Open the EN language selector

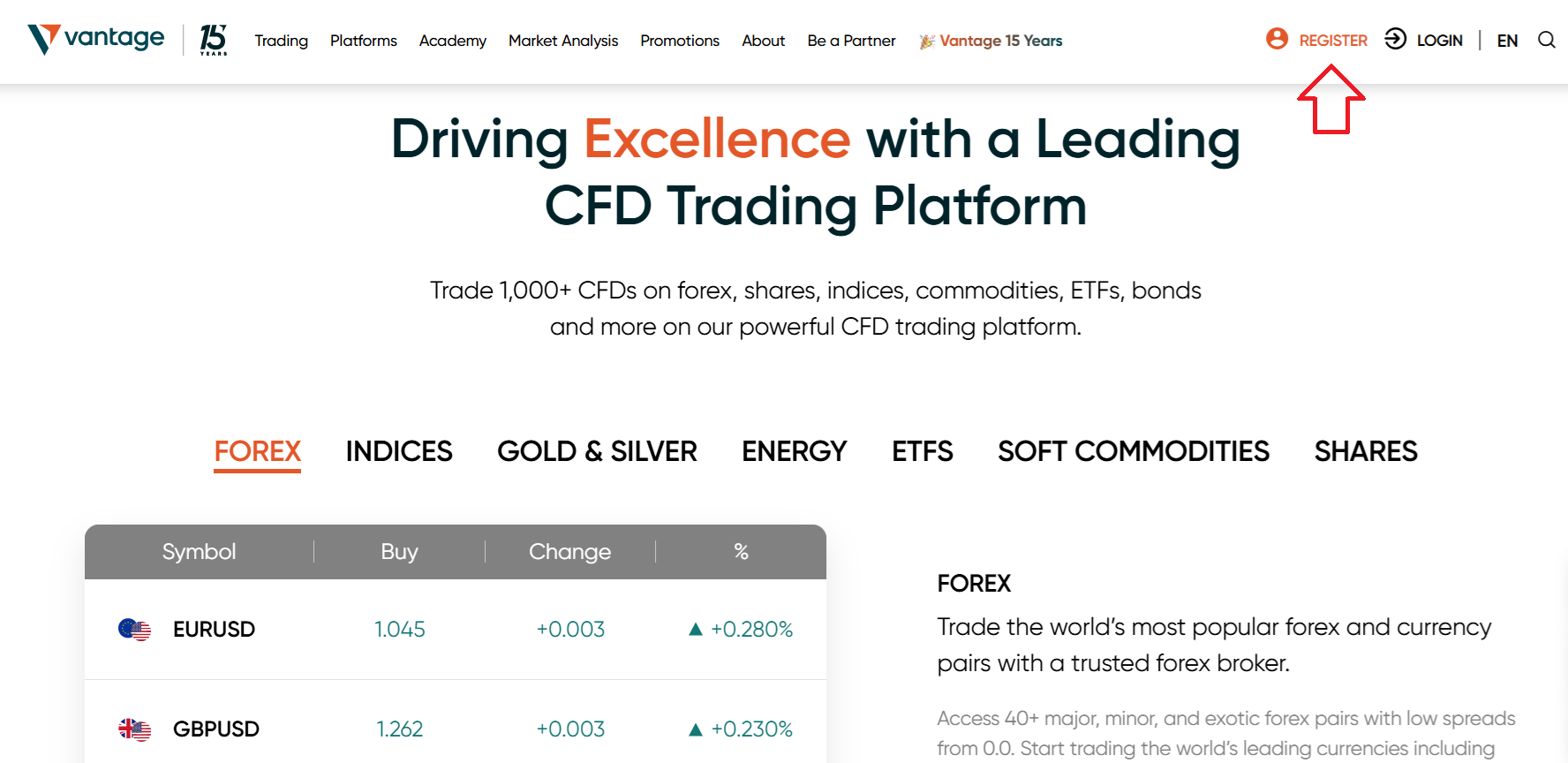pos(1507,40)
